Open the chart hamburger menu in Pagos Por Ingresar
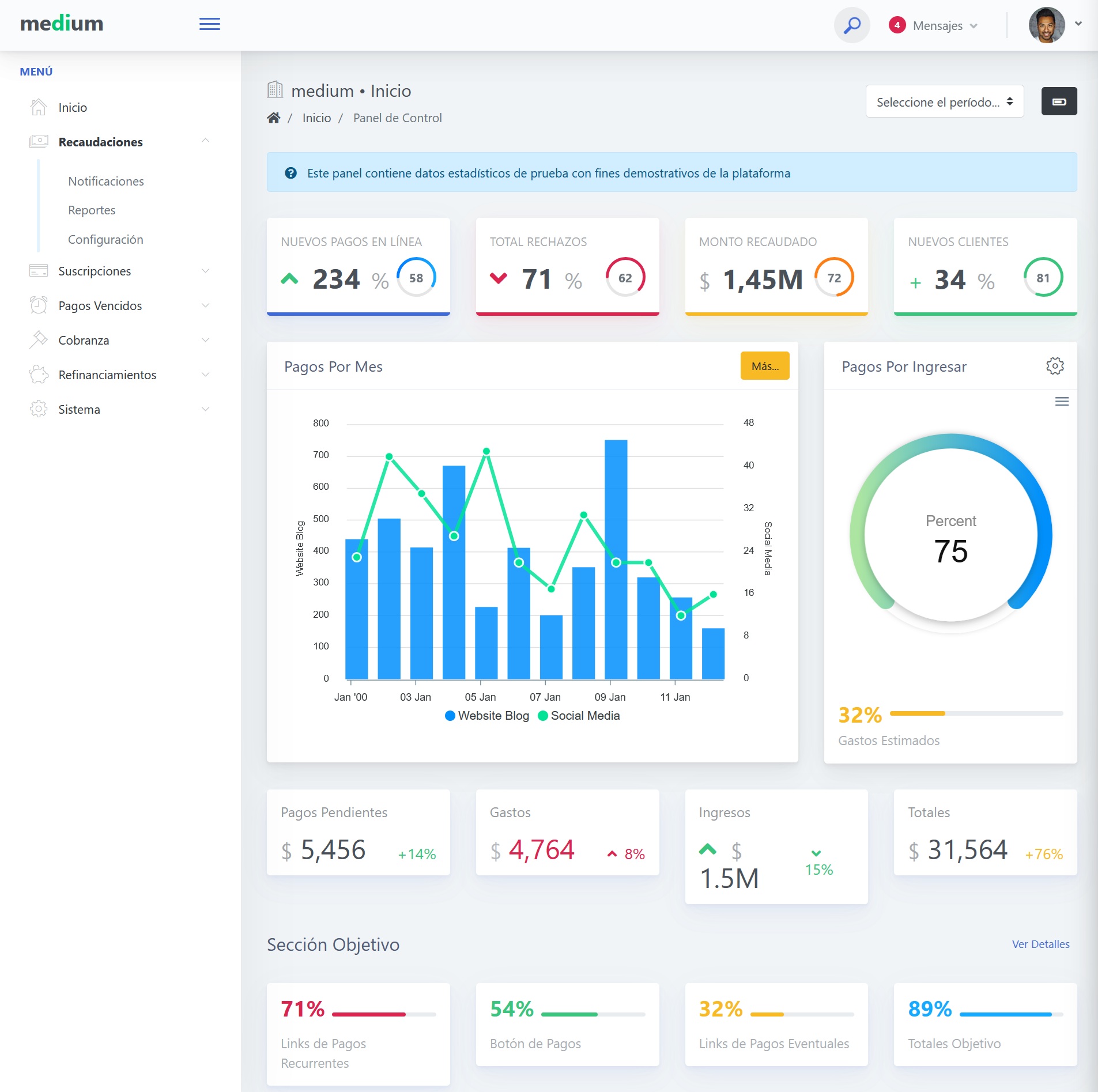 pyautogui.click(x=1062, y=402)
